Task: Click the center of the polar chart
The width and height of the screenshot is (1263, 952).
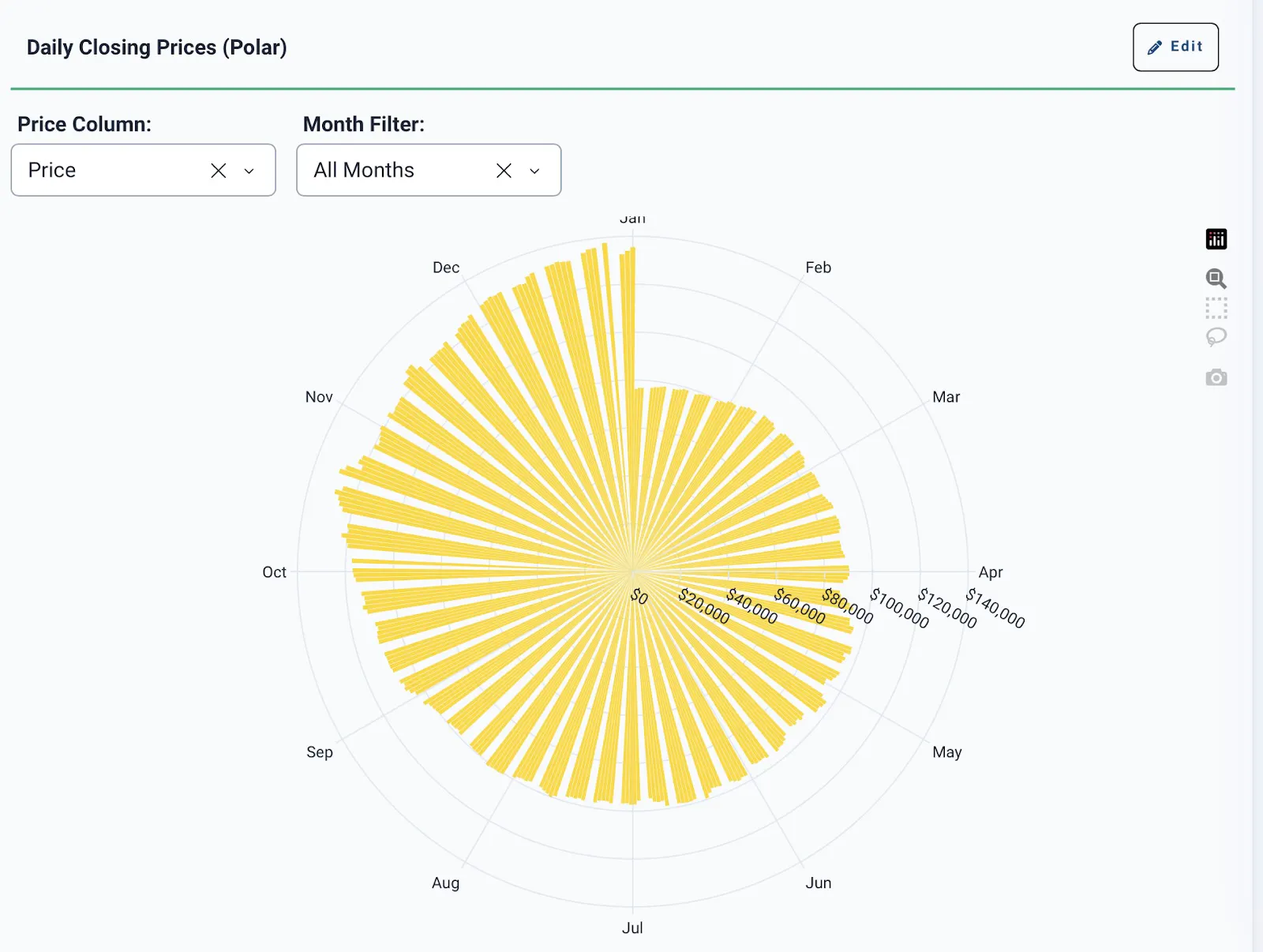Action: tap(633, 570)
